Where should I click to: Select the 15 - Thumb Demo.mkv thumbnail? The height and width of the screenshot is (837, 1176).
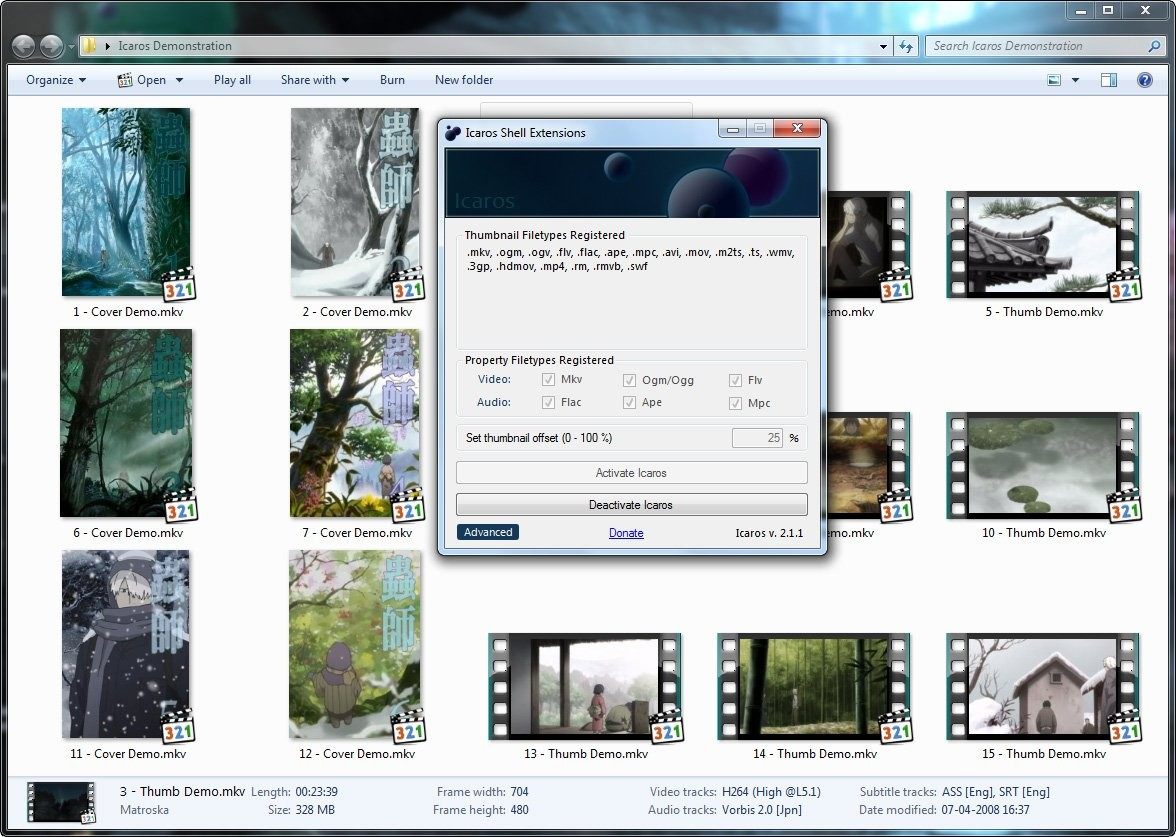coord(1043,690)
